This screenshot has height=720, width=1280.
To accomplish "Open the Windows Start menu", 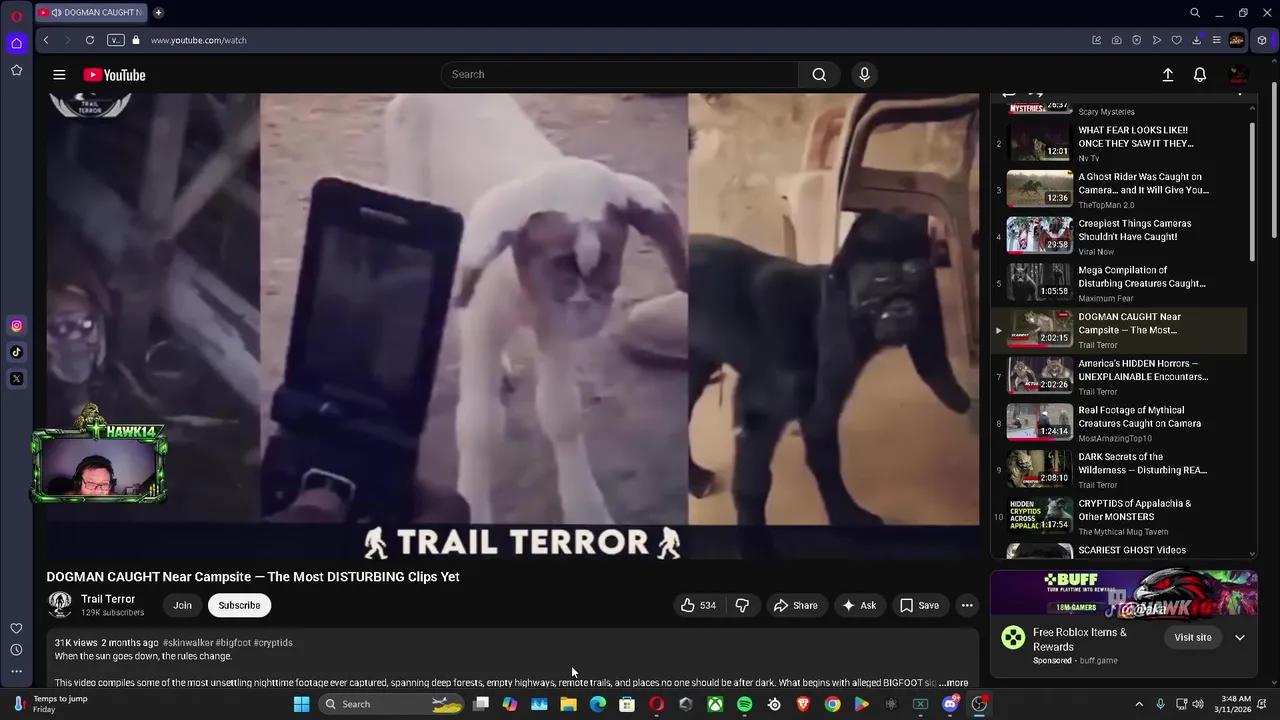I will tap(301, 704).
